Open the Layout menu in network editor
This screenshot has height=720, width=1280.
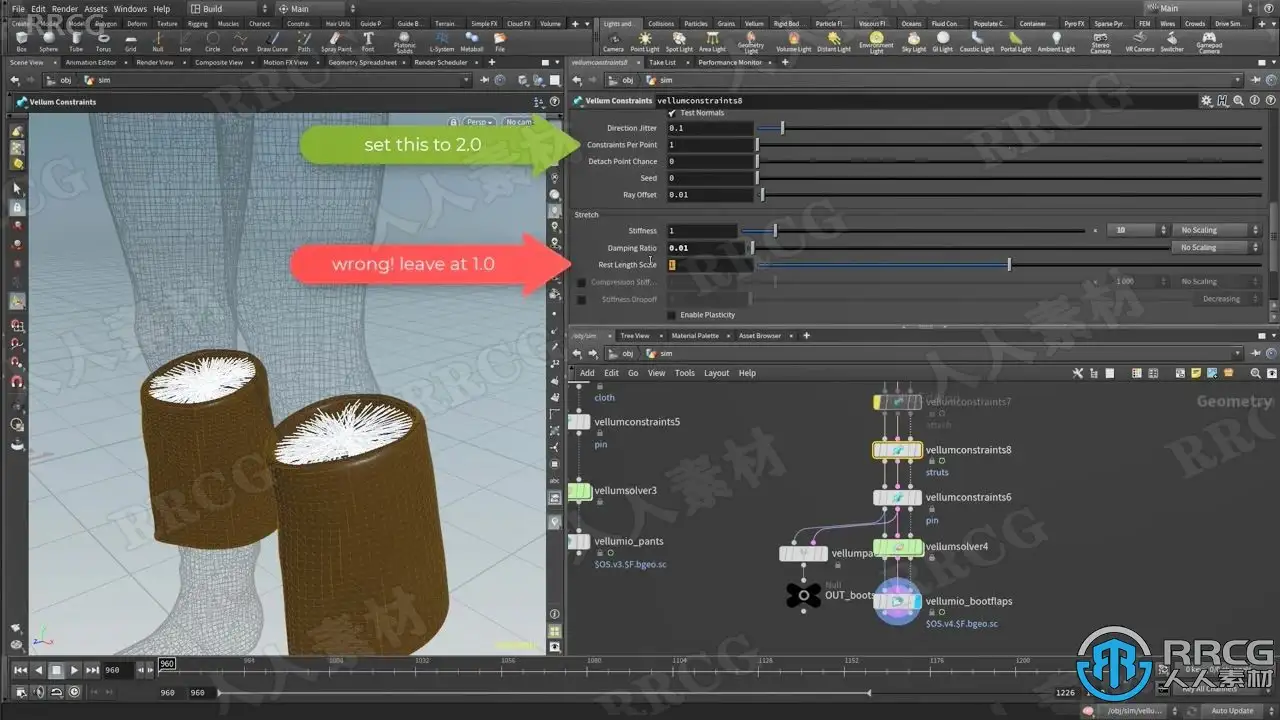point(716,373)
